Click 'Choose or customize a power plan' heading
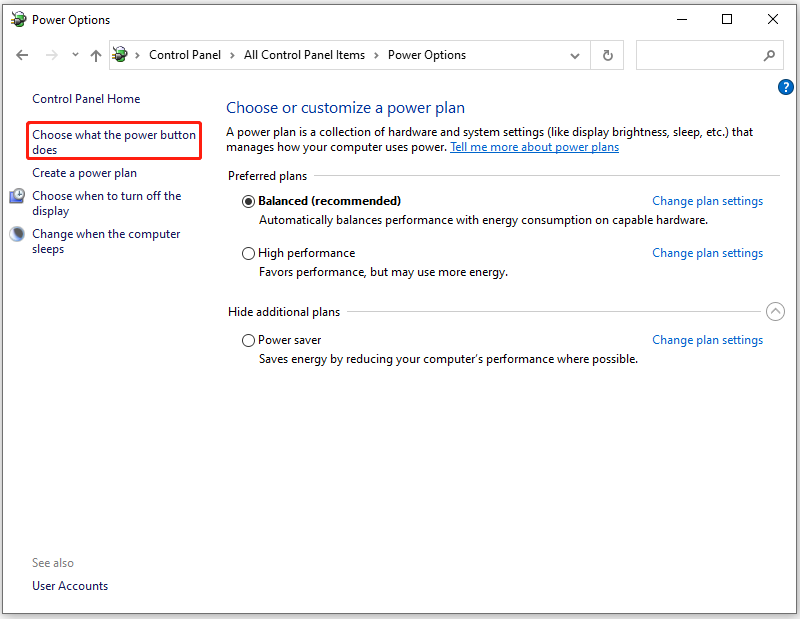The height and width of the screenshot is (619, 800). pos(345,108)
